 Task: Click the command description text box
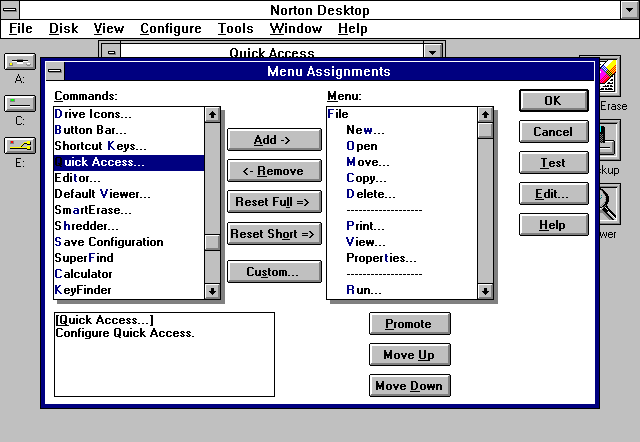(x=164, y=354)
